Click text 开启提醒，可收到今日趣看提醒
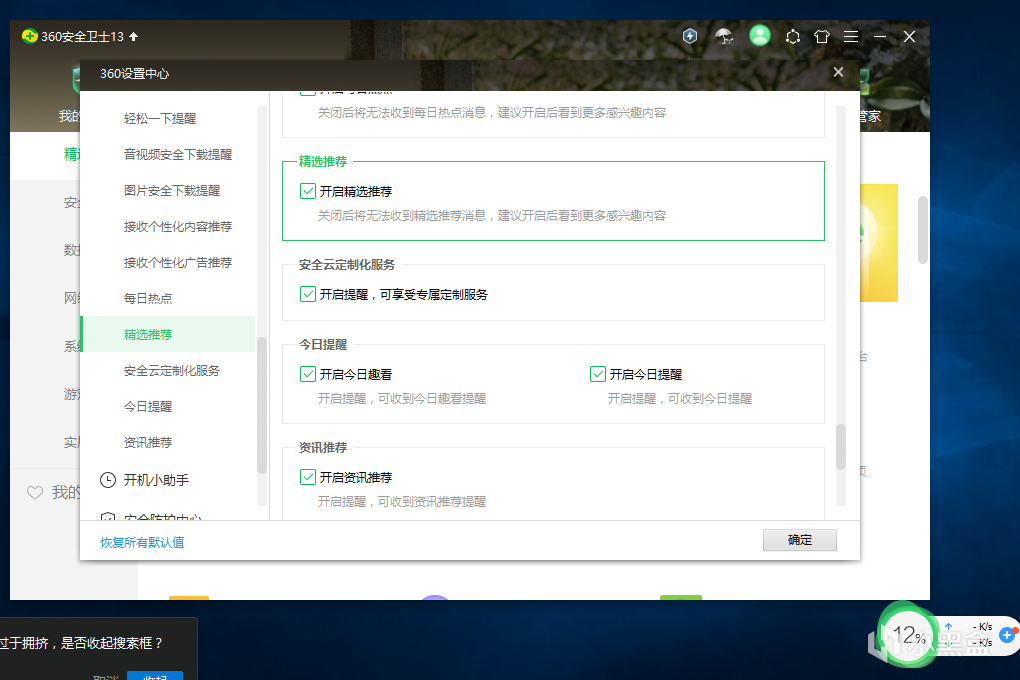The height and width of the screenshot is (680, 1020). click(x=402, y=398)
